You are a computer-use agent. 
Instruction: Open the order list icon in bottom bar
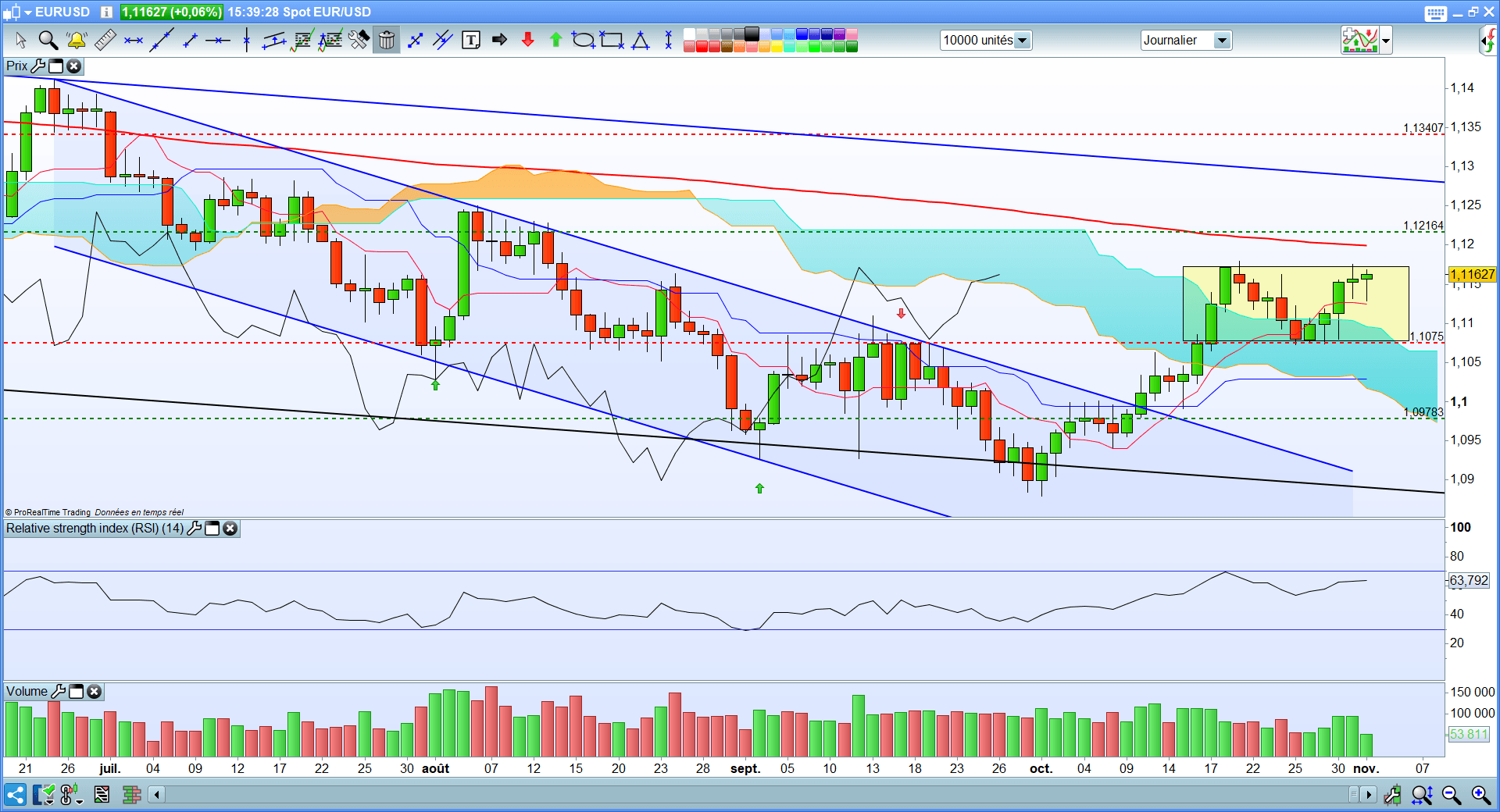(x=102, y=795)
